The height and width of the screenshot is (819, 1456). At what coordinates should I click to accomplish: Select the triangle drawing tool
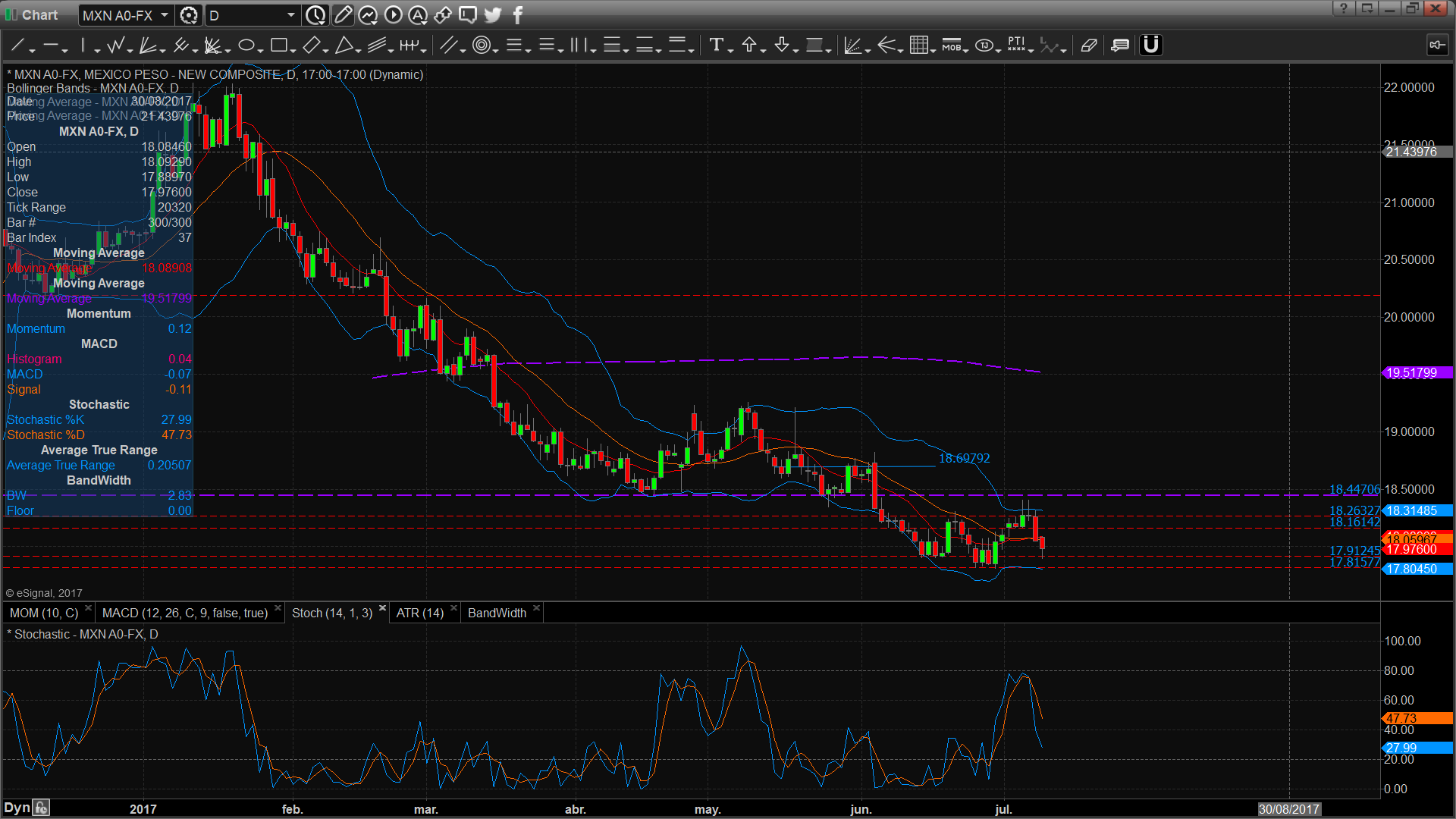[x=344, y=45]
